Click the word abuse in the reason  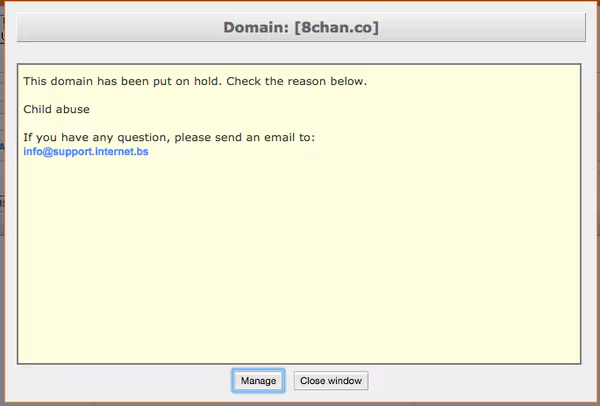pyautogui.click(x=74, y=109)
